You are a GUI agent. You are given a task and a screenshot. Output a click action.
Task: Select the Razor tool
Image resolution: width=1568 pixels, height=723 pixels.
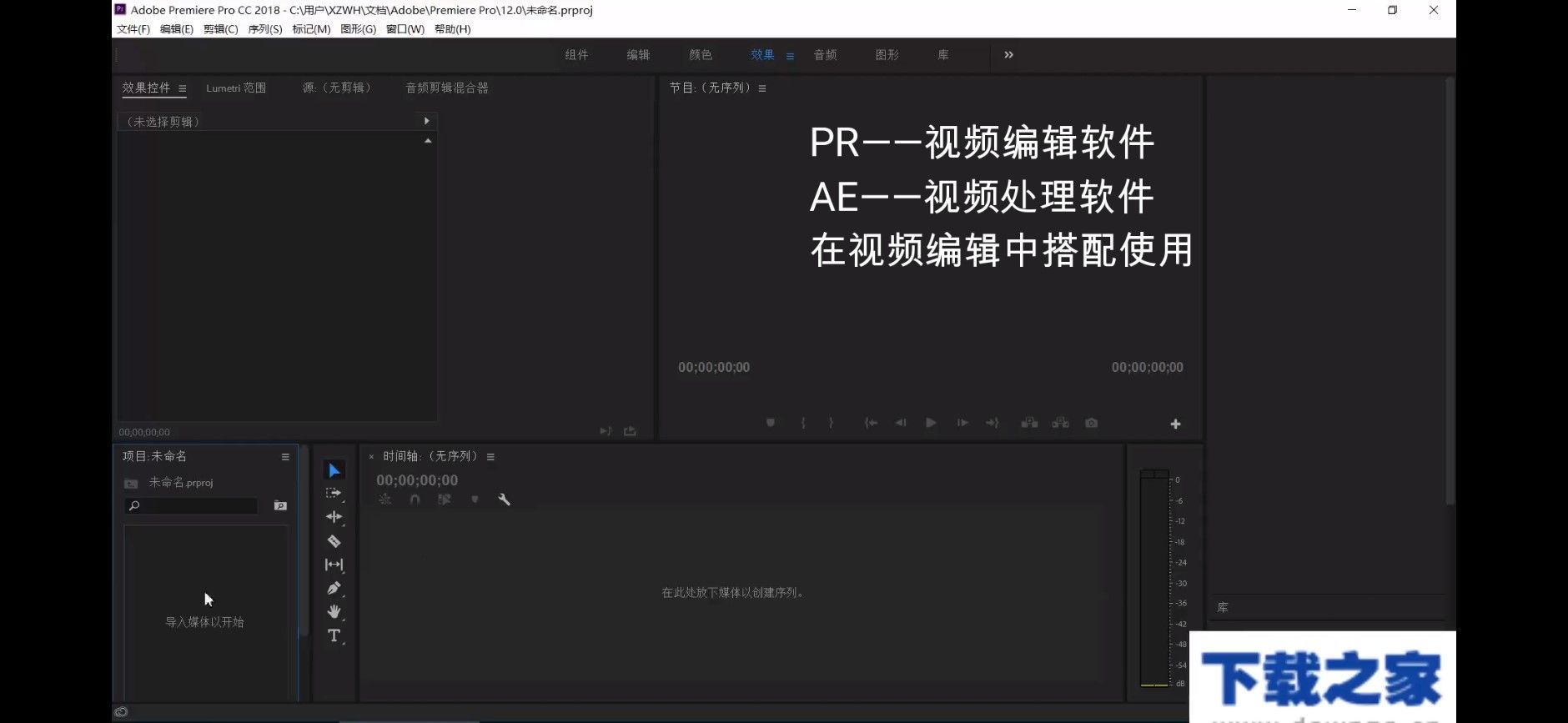334,541
